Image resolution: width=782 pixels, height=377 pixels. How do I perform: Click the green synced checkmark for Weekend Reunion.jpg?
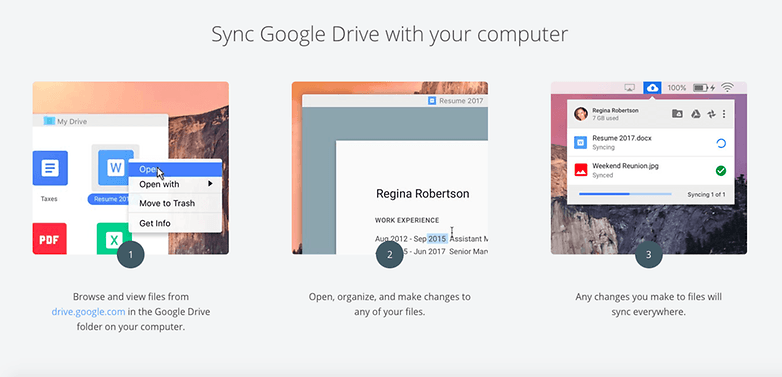pos(721,171)
